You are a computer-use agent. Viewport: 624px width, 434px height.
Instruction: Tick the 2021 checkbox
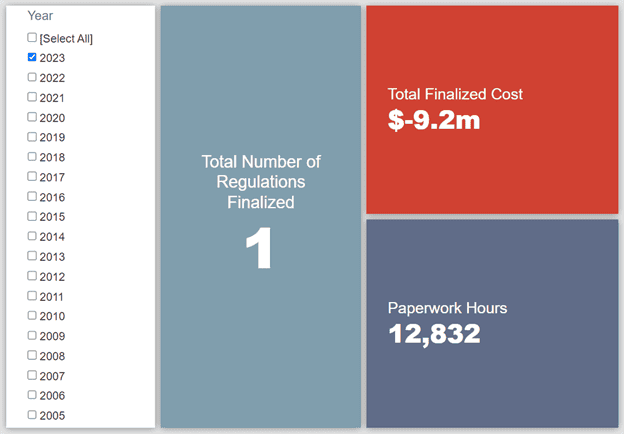coord(32,97)
